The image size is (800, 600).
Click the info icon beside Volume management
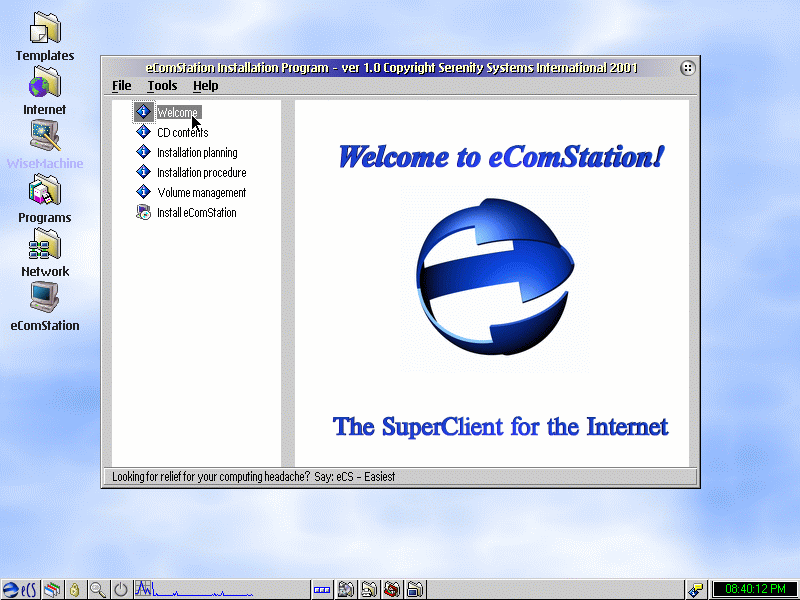[143, 192]
